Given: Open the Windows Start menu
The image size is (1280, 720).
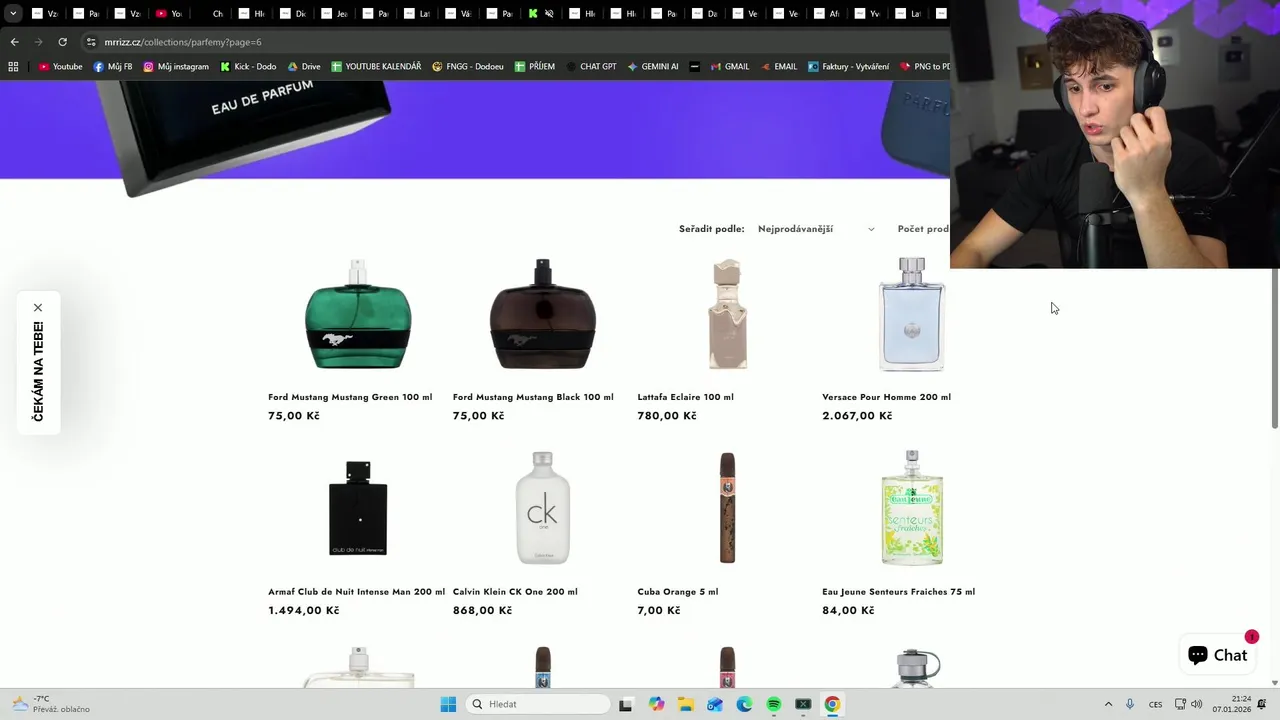Looking at the screenshot, I should (x=448, y=704).
